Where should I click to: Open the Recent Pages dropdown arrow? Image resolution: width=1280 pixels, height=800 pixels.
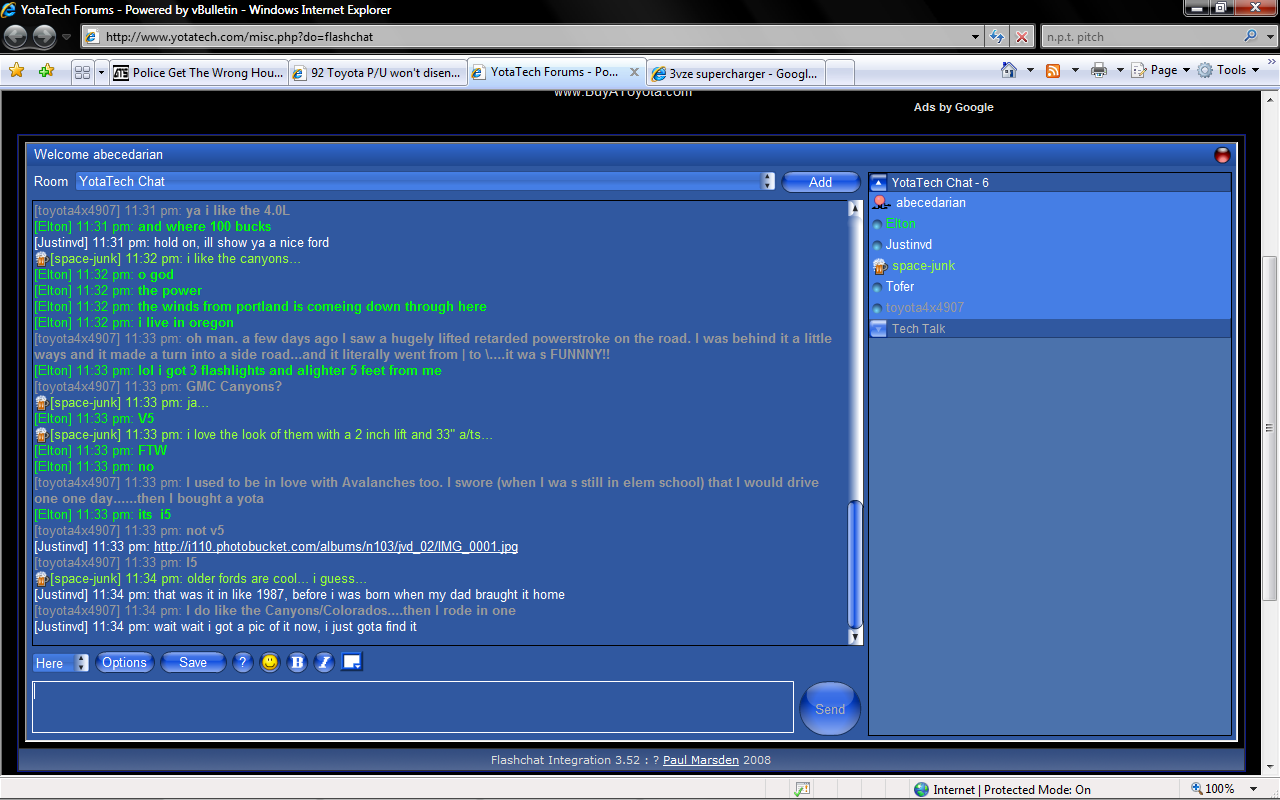tap(67, 37)
